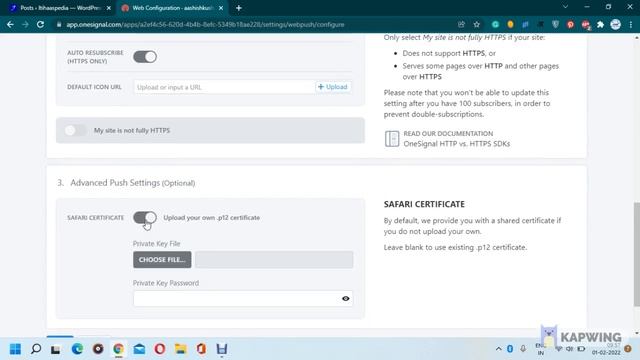Toggle Auto Resubscribe (HTTPS only) switch
This screenshot has height=360, width=640.
click(144, 57)
